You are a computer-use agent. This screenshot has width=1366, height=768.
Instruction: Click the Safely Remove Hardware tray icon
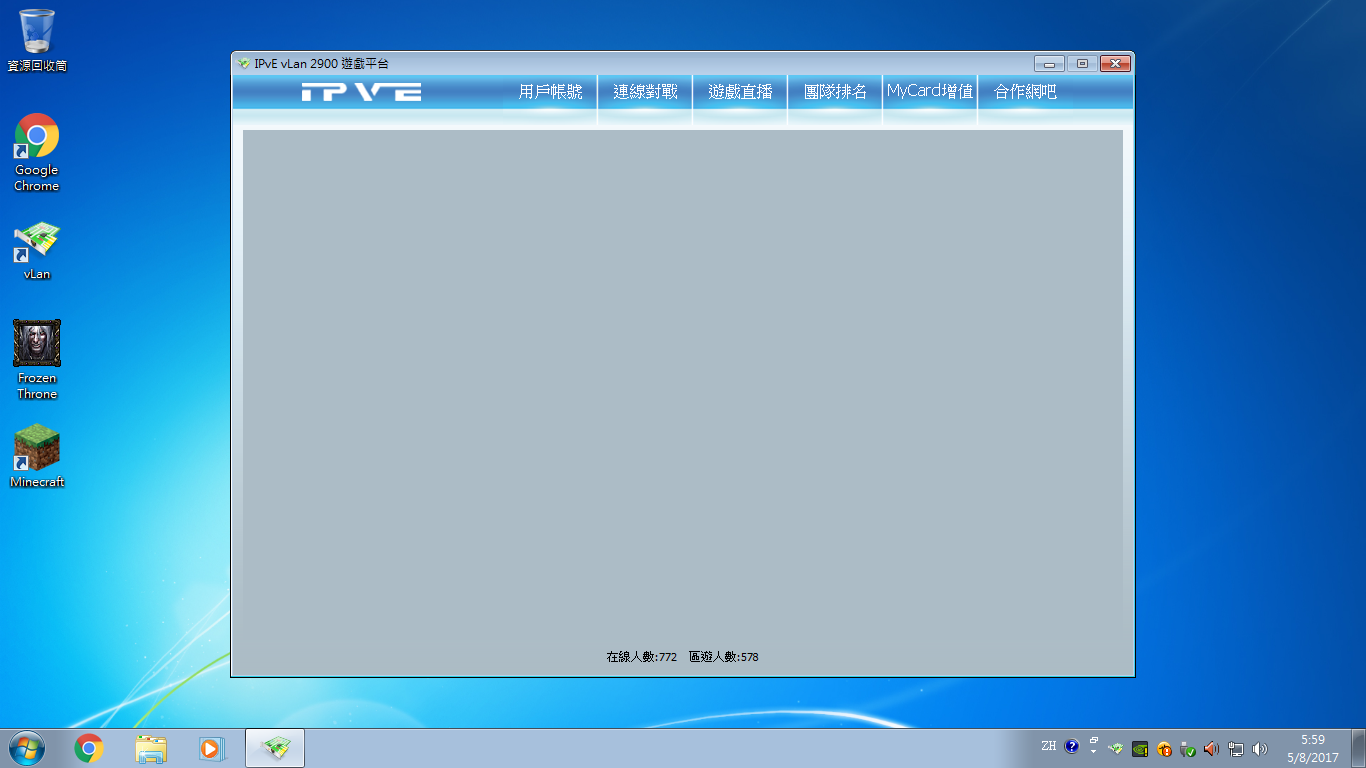[1188, 748]
